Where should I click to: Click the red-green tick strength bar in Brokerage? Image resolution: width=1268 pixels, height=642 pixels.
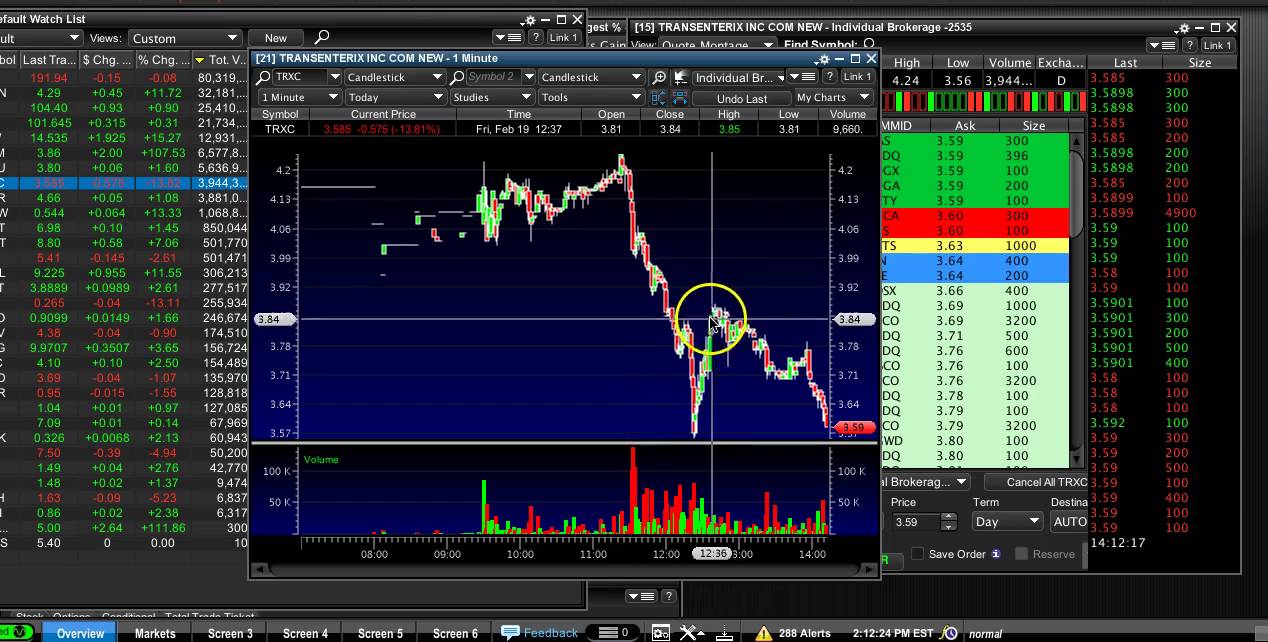tap(985, 101)
